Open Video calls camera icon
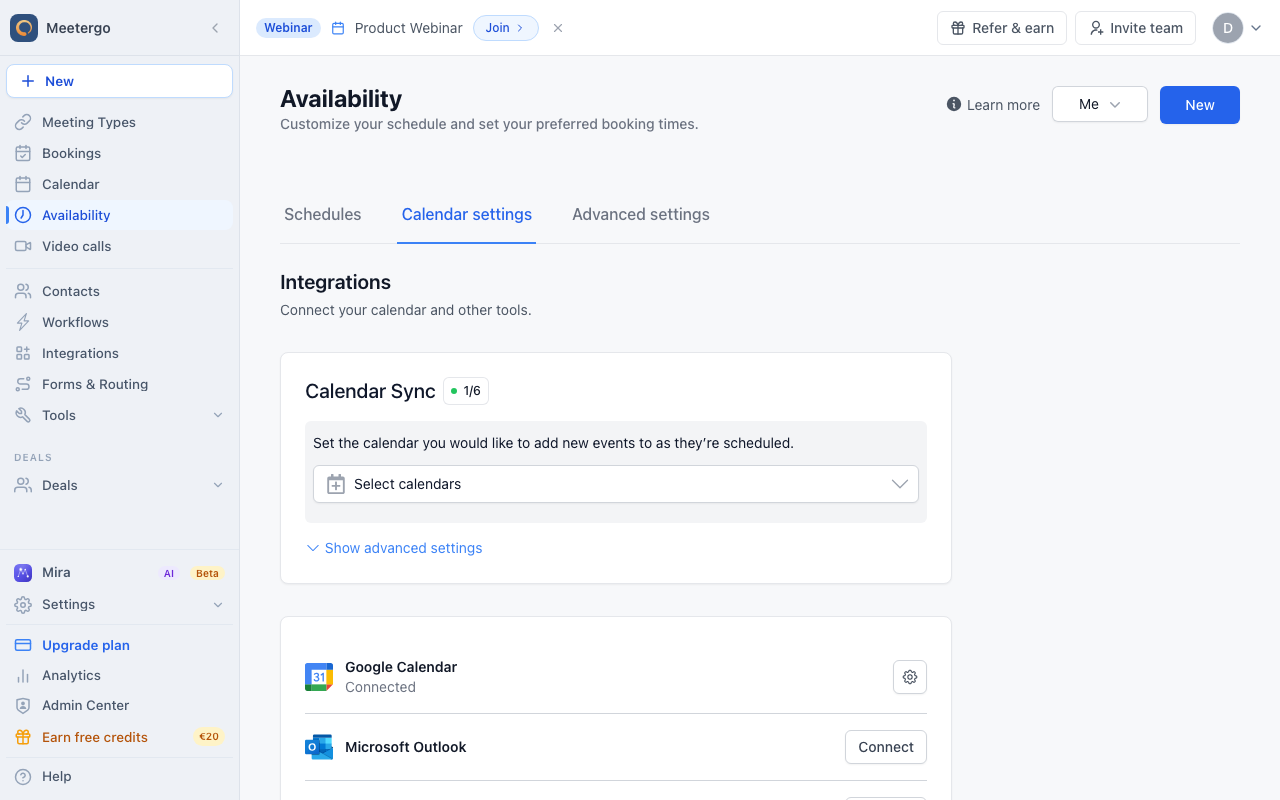The height and width of the screenshot is (800, 1280). 23,246
